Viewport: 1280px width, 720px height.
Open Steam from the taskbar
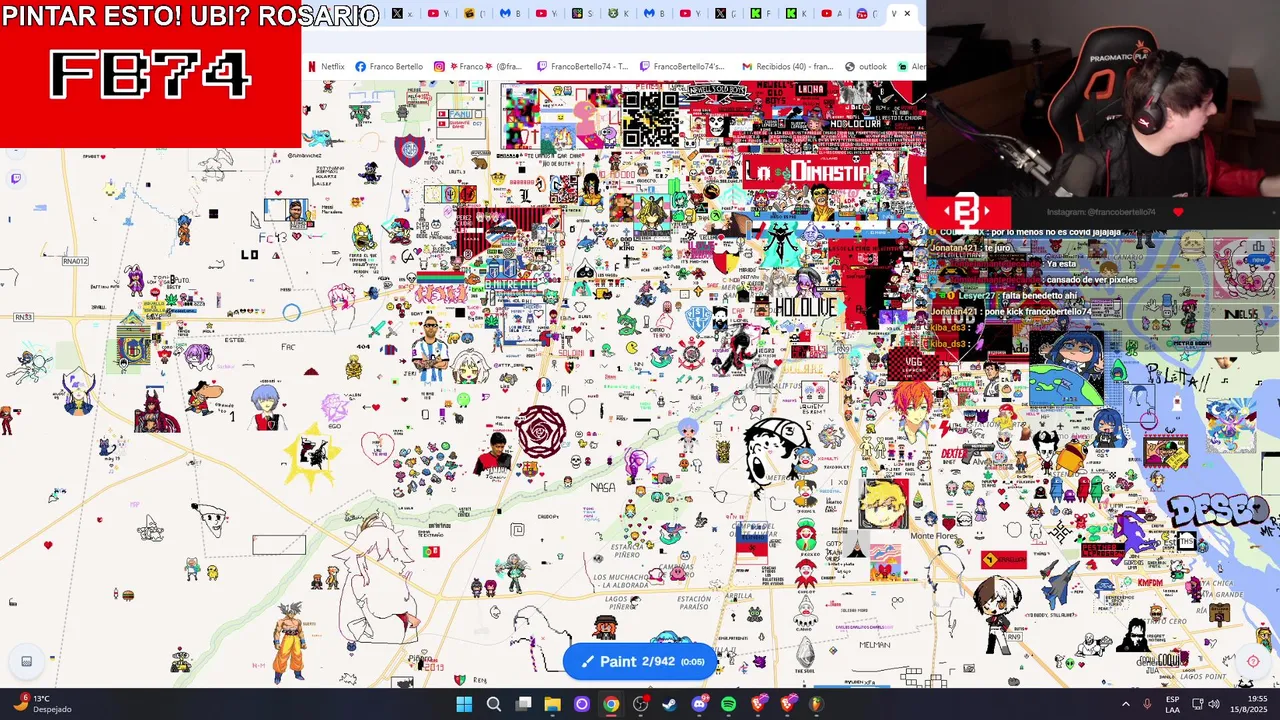[x=670, y=704]
